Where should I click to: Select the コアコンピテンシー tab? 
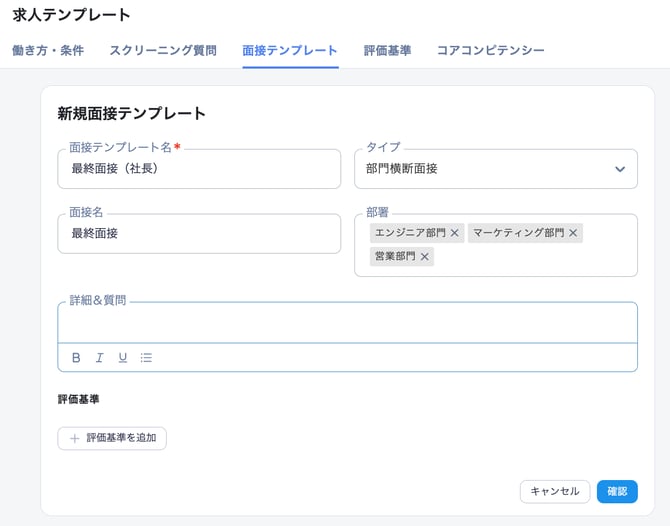pyautogui.click(x=491, y=50)
